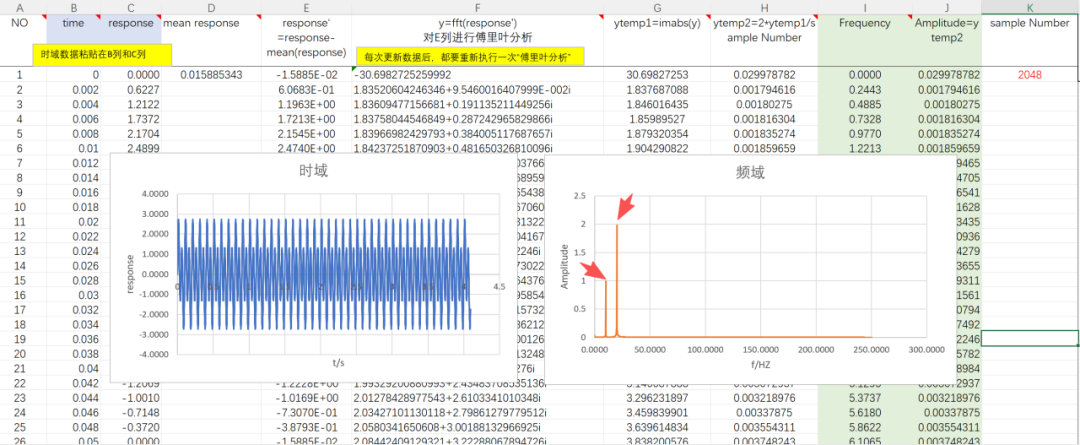Click the 'response' header cell in column C
The image size is (1080, 445).
132,23
